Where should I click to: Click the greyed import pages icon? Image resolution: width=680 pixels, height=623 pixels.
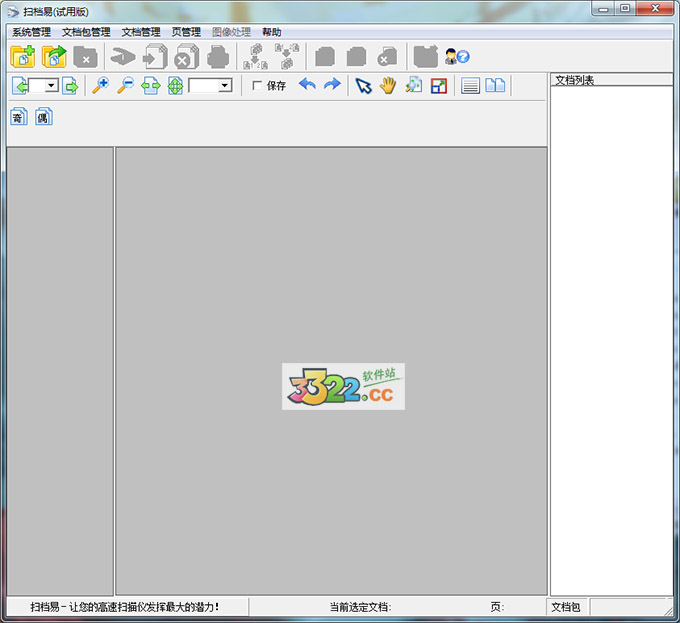[x=155, y=56]
